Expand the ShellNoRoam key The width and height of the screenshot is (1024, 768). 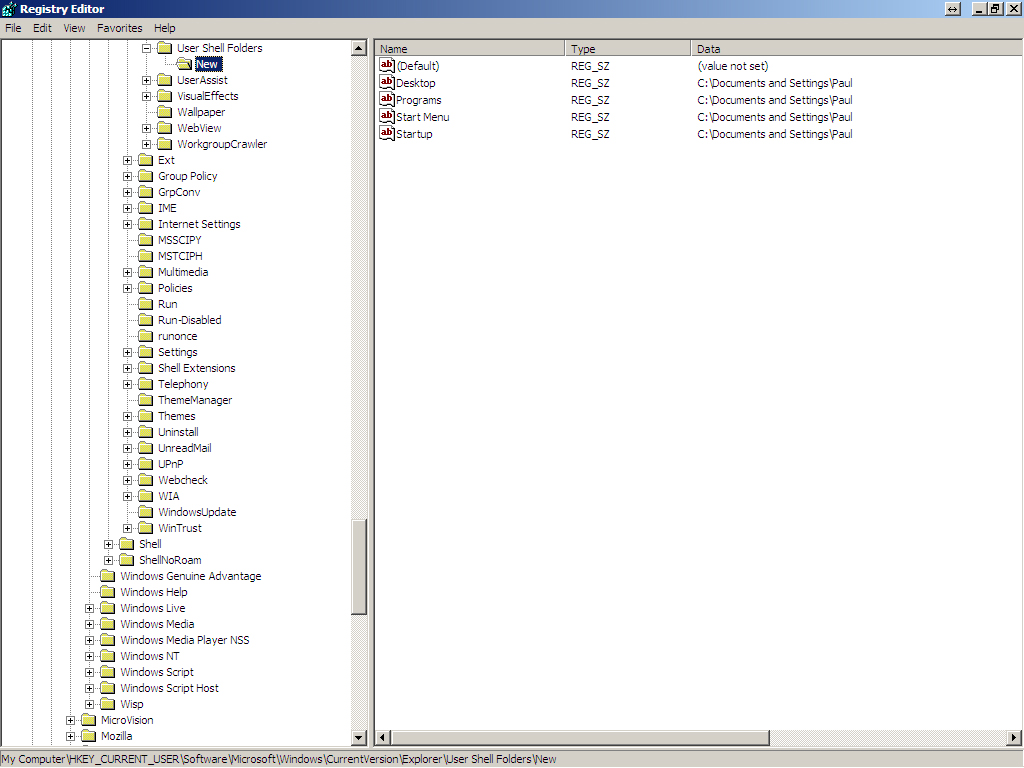point(109,560)
